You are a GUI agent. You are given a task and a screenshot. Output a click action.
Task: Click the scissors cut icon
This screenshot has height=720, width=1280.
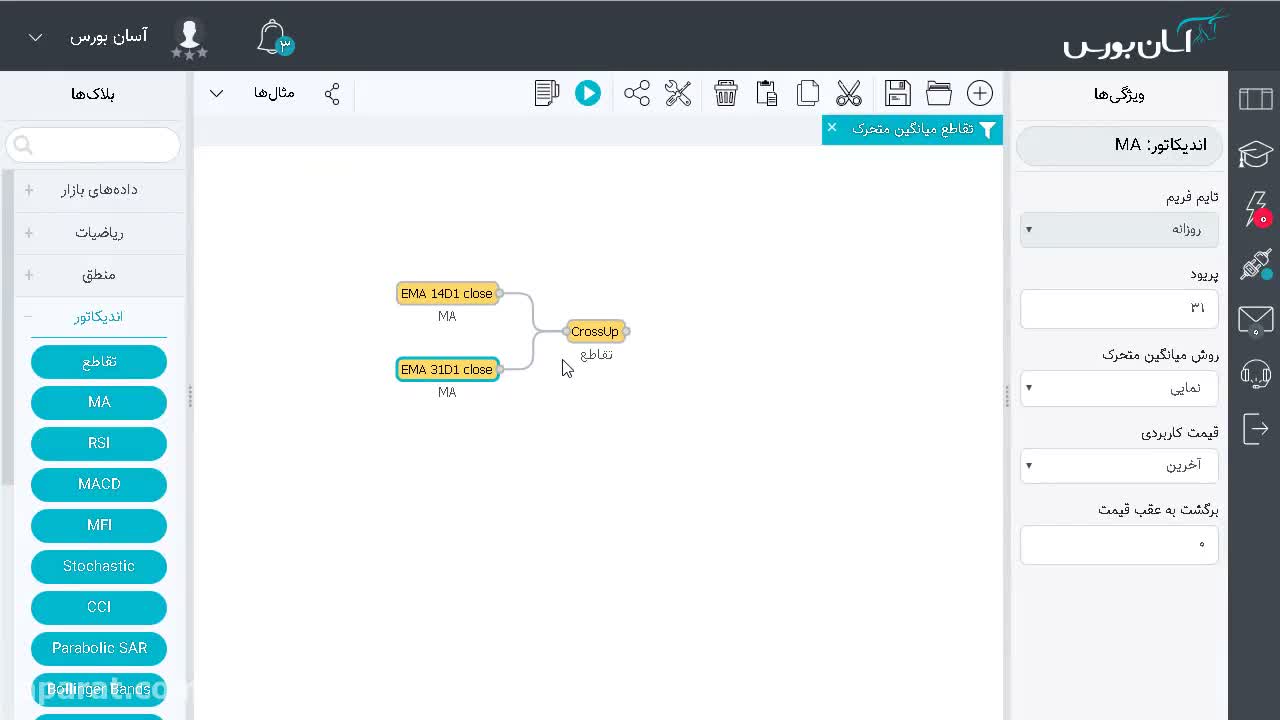849,93
